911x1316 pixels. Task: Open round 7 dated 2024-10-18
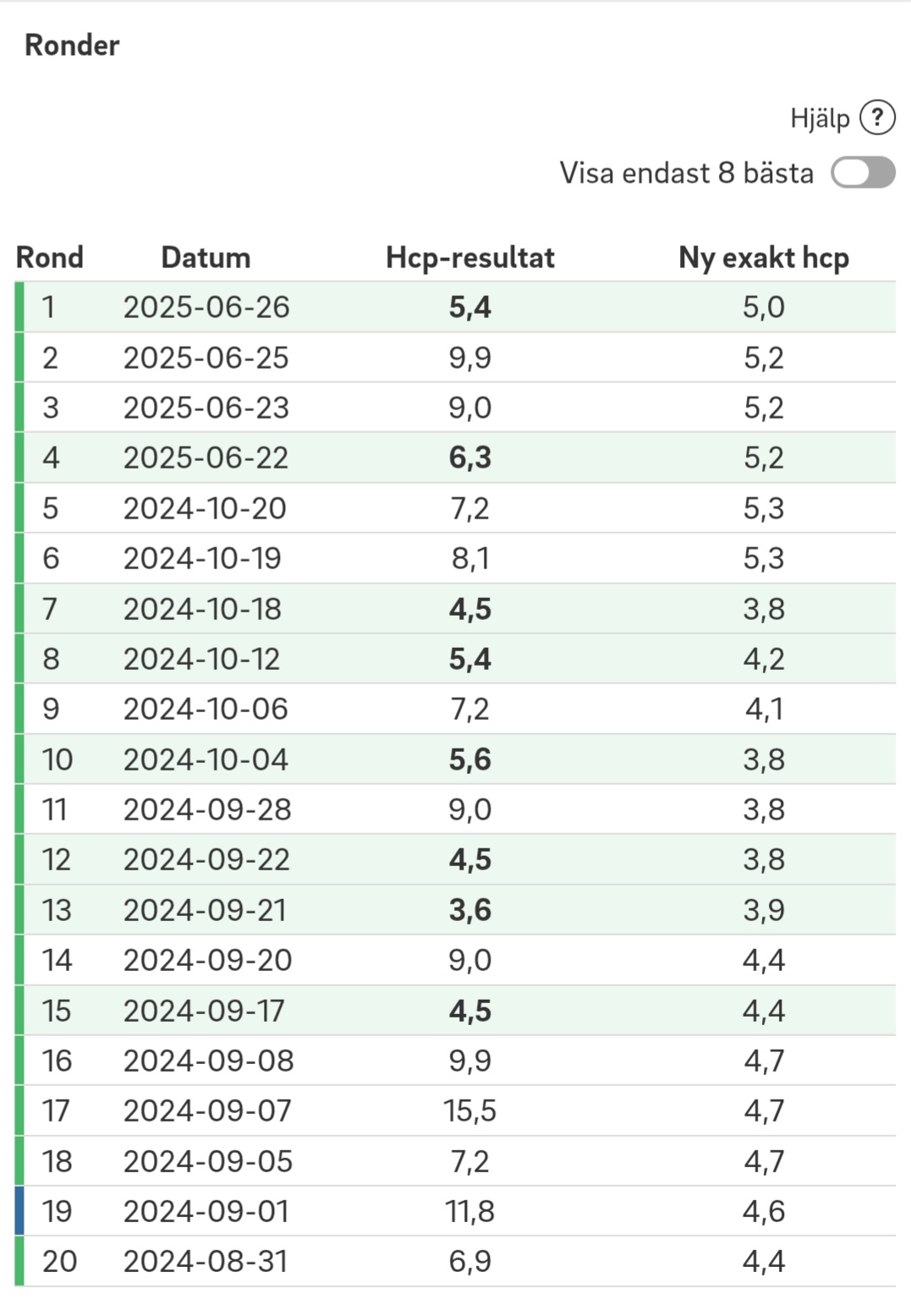point(456,608)
